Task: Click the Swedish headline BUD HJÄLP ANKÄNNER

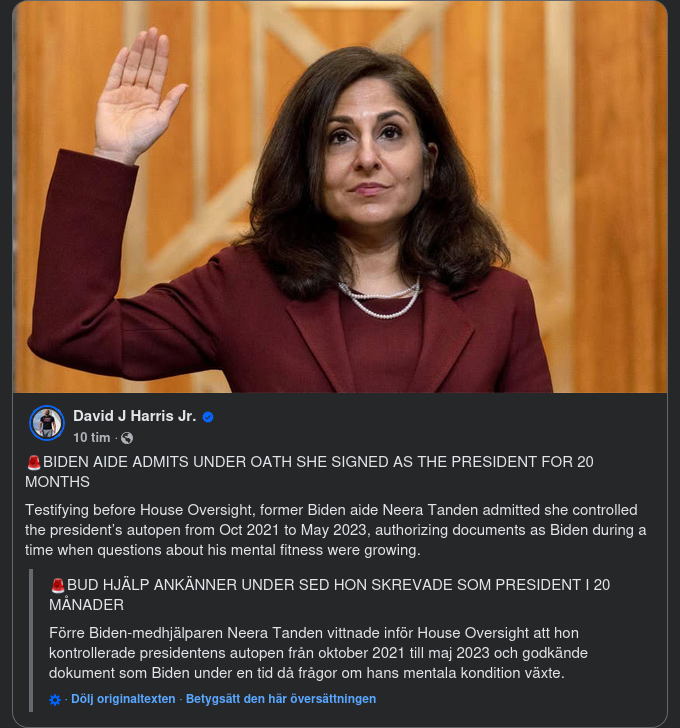Action: coord(330,595)
